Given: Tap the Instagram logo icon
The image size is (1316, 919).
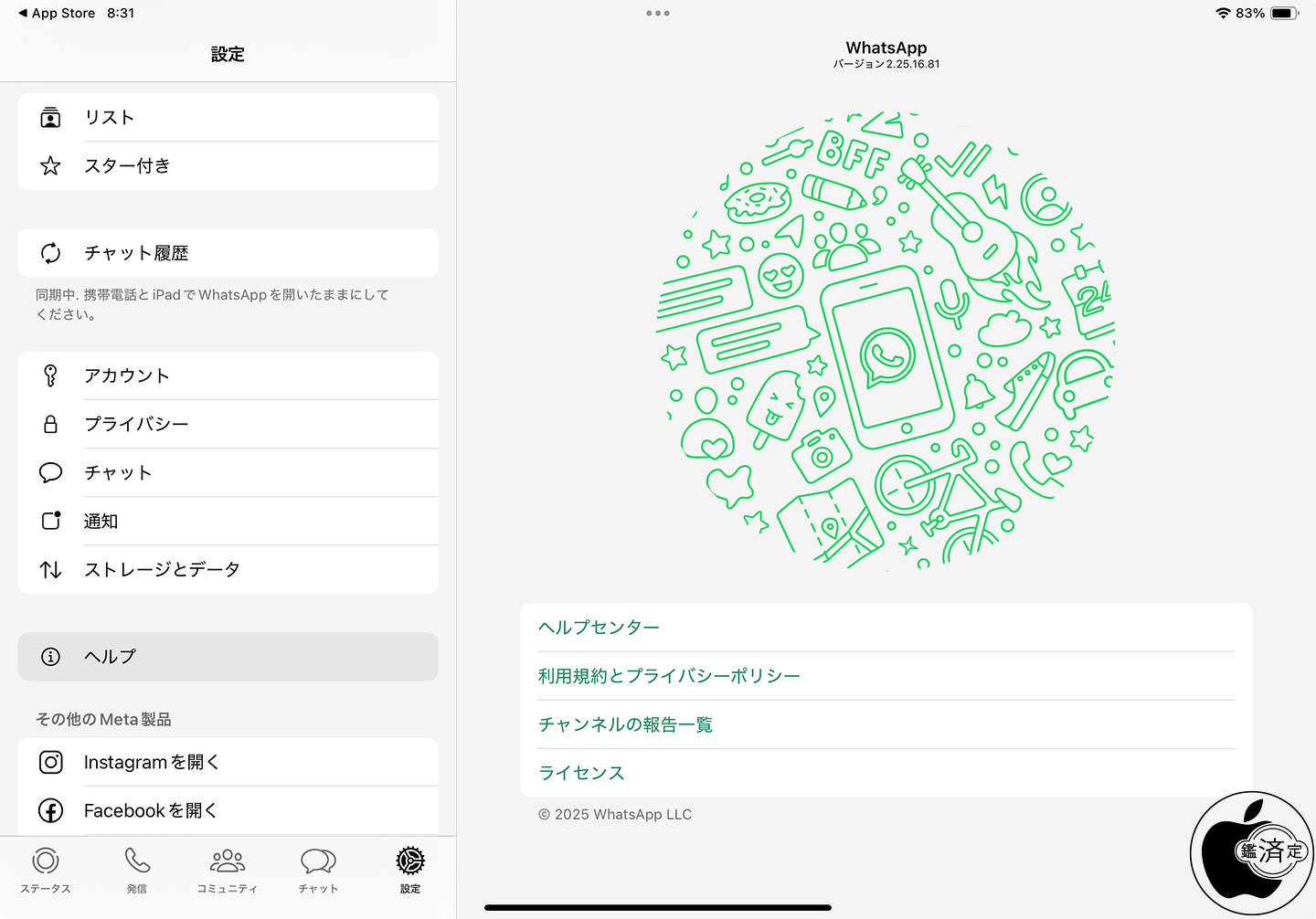Looking at the screenshot, I should click(50, 762).
